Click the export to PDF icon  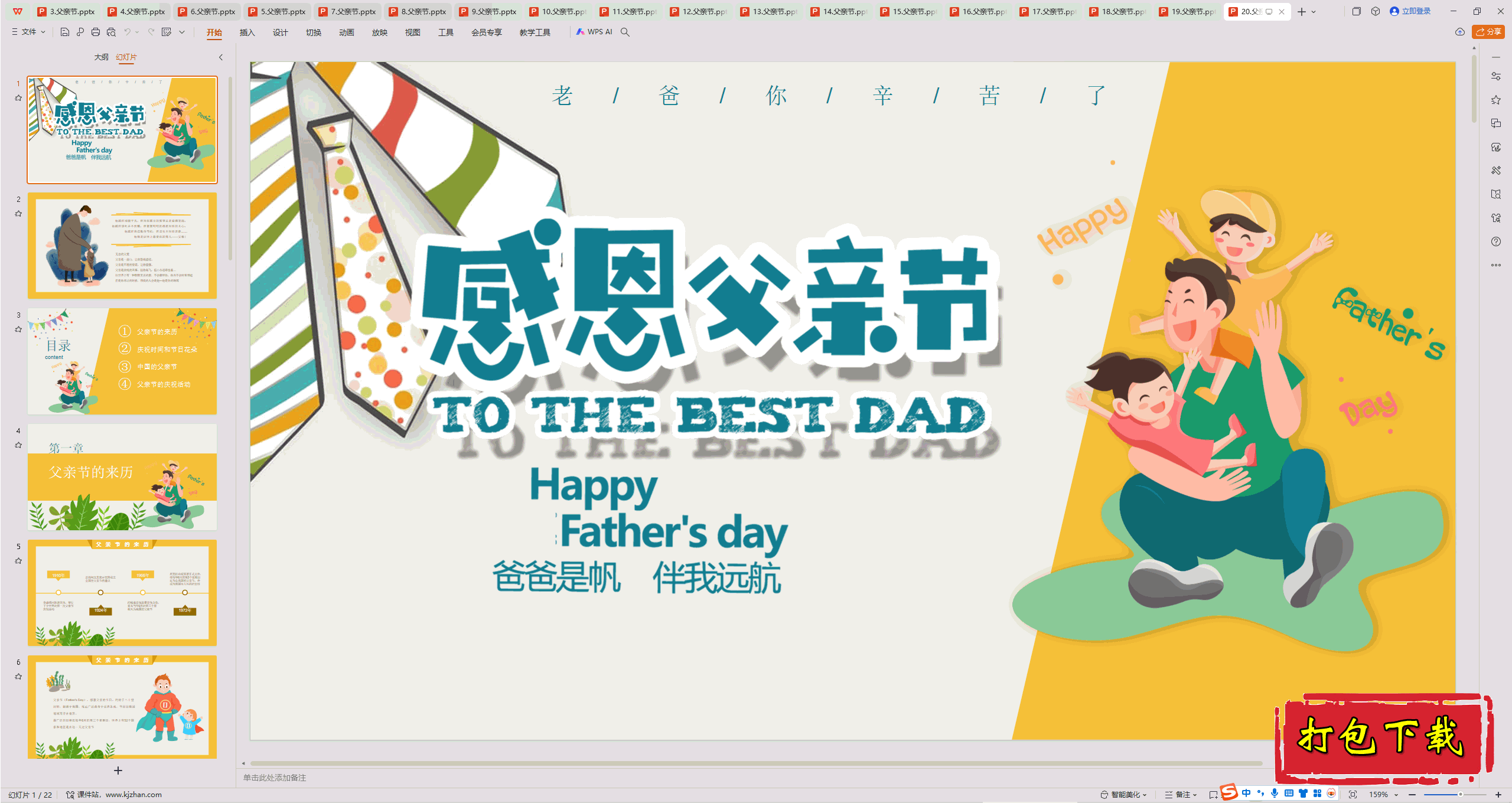[80, 32]
